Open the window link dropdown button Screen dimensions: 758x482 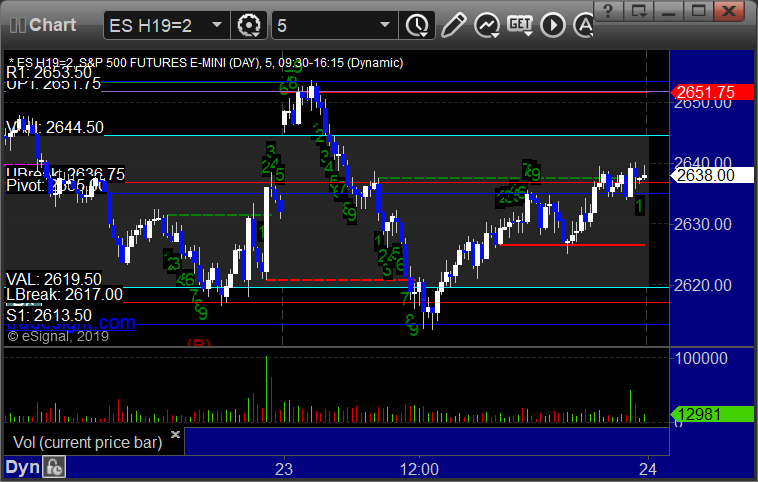pos(639,10)
